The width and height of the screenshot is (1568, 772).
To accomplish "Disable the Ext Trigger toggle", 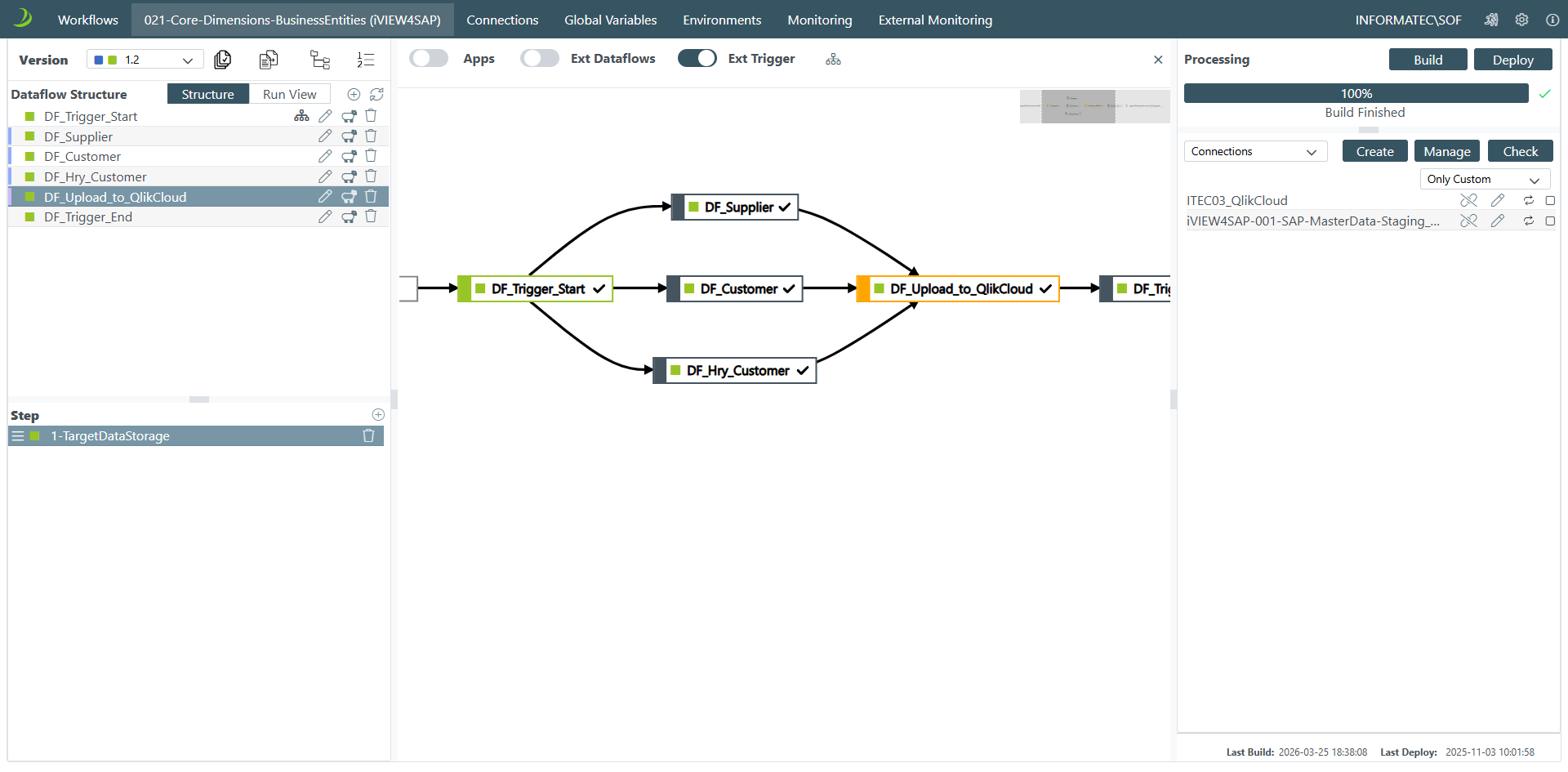I will tap(697, 59).
